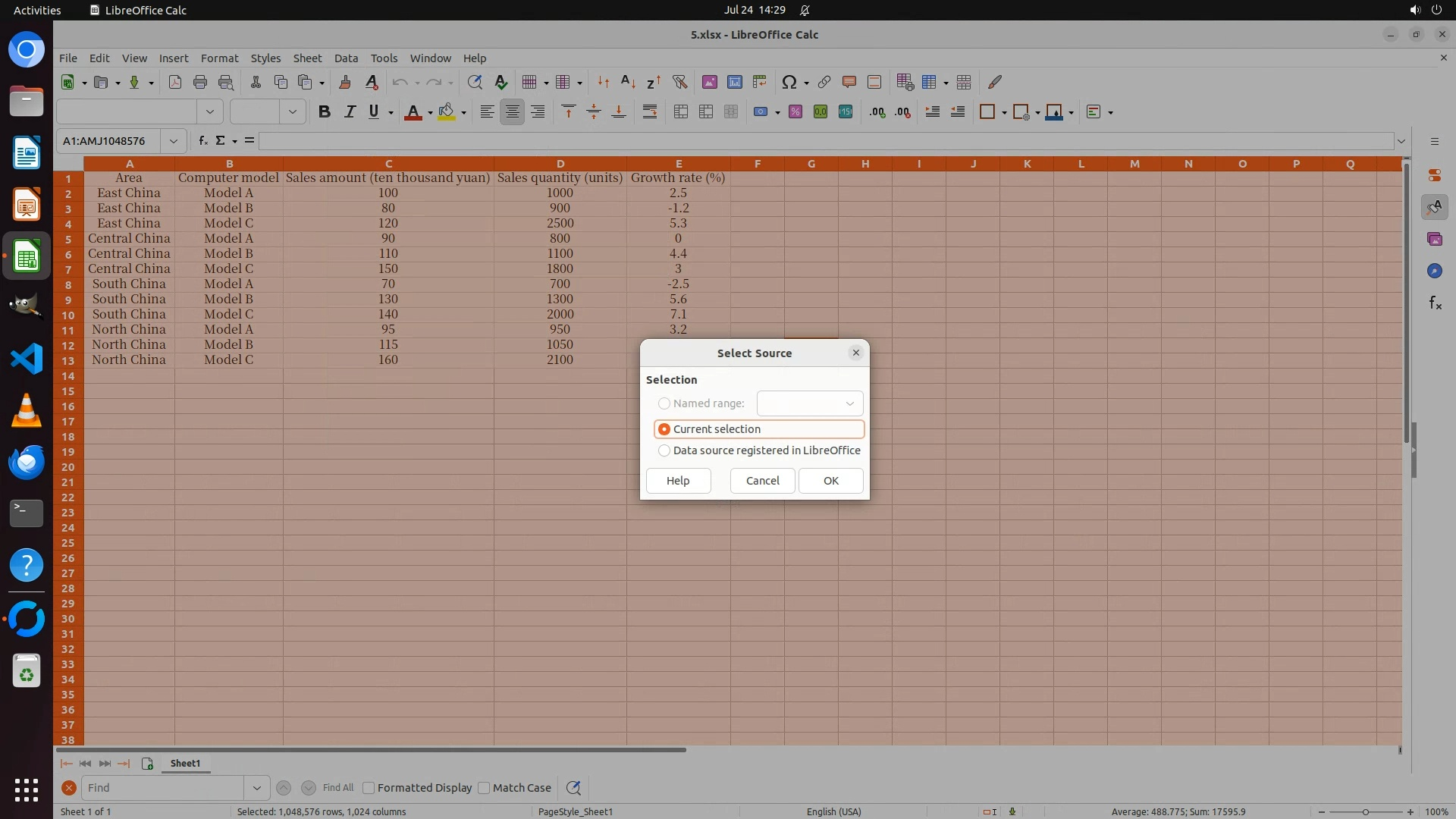Open the Sheet menu
Viewport: 1456px width, 819px height.
click(307, 58)
